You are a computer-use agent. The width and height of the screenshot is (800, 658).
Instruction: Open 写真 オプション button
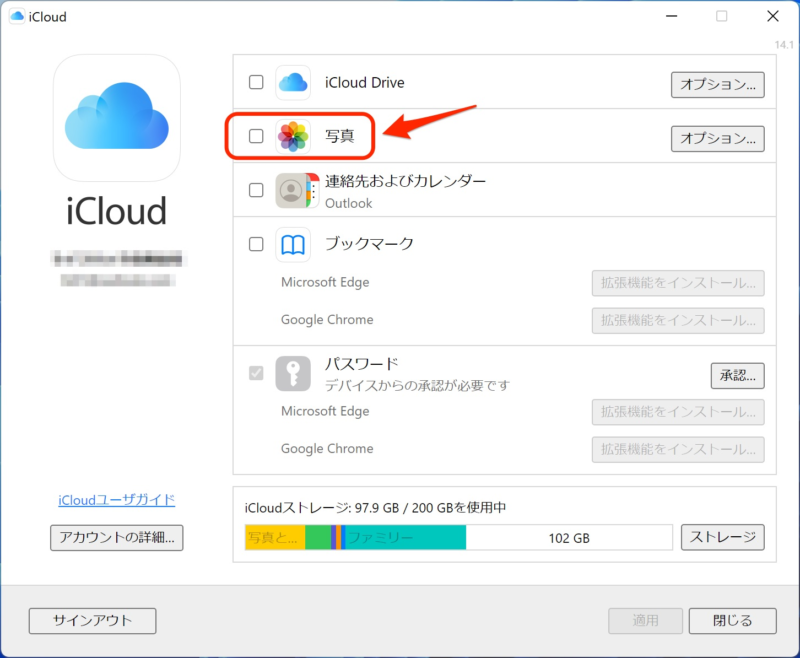(717, 139)
